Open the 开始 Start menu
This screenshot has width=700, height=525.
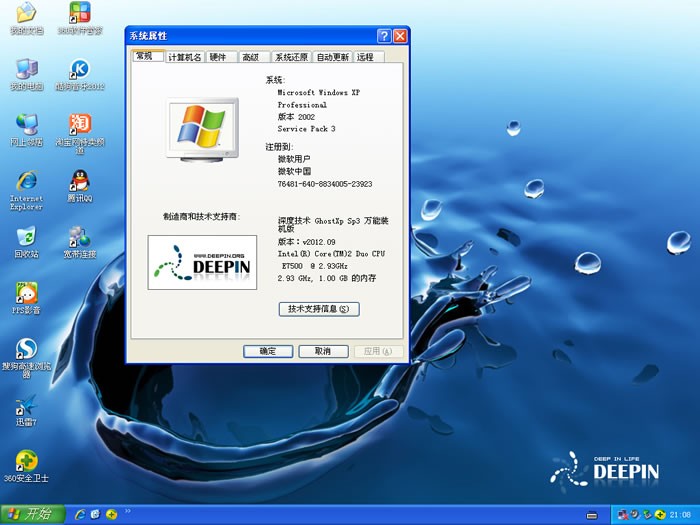[x=33, y=514]
